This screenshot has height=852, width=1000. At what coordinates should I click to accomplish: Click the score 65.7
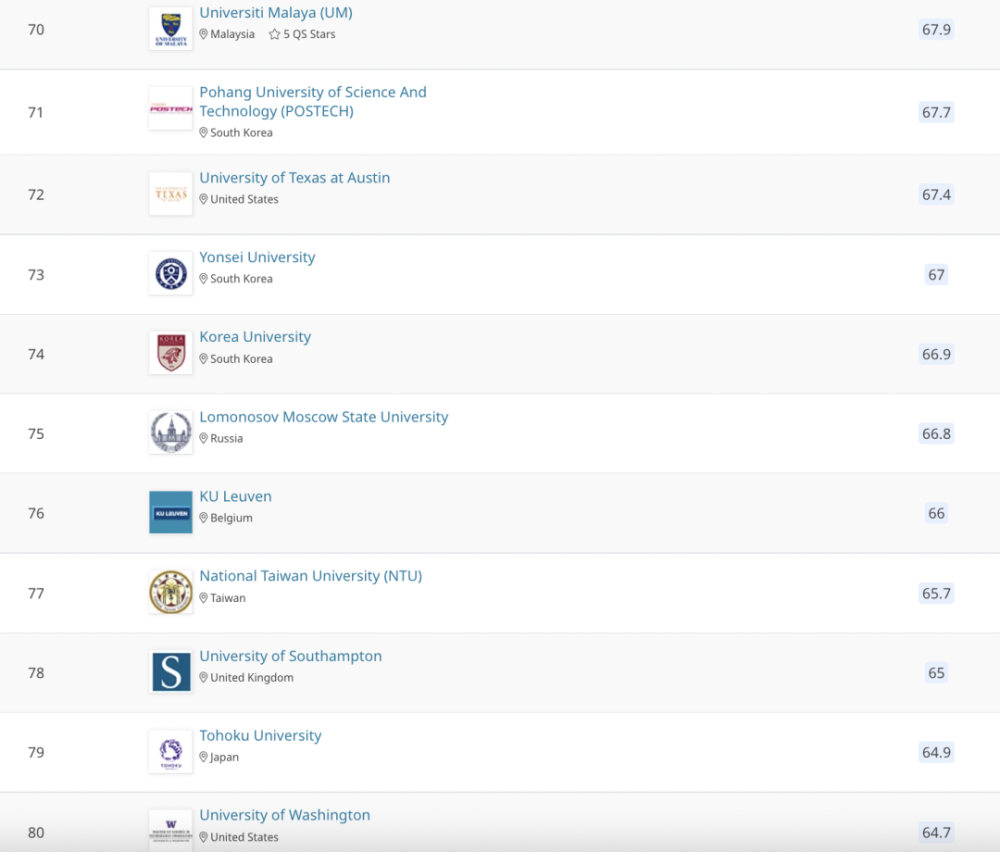coord(936,594)
